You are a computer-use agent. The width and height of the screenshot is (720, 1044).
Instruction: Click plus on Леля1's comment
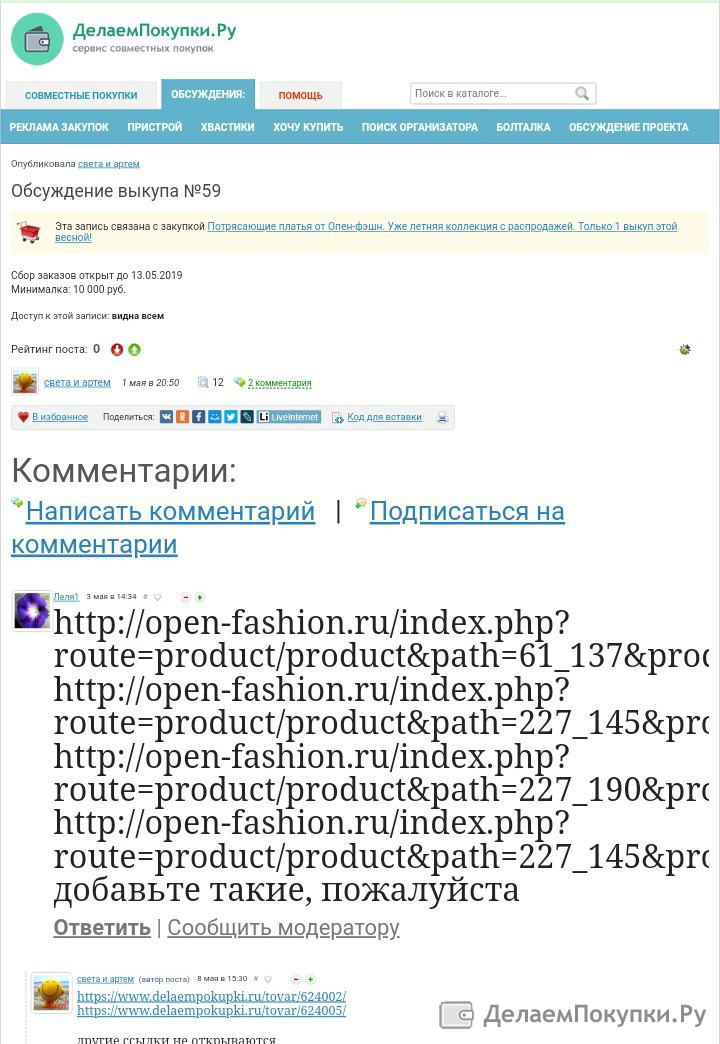point(200,597)
